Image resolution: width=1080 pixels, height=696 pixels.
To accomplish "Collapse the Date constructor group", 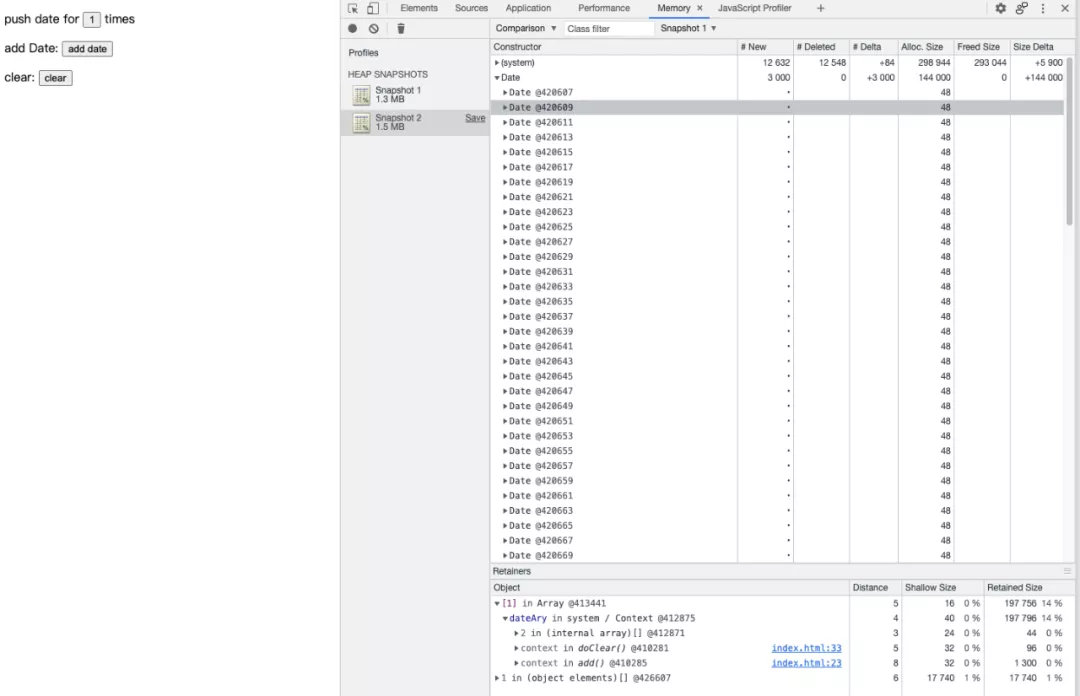I will click(x=497, y=78).
